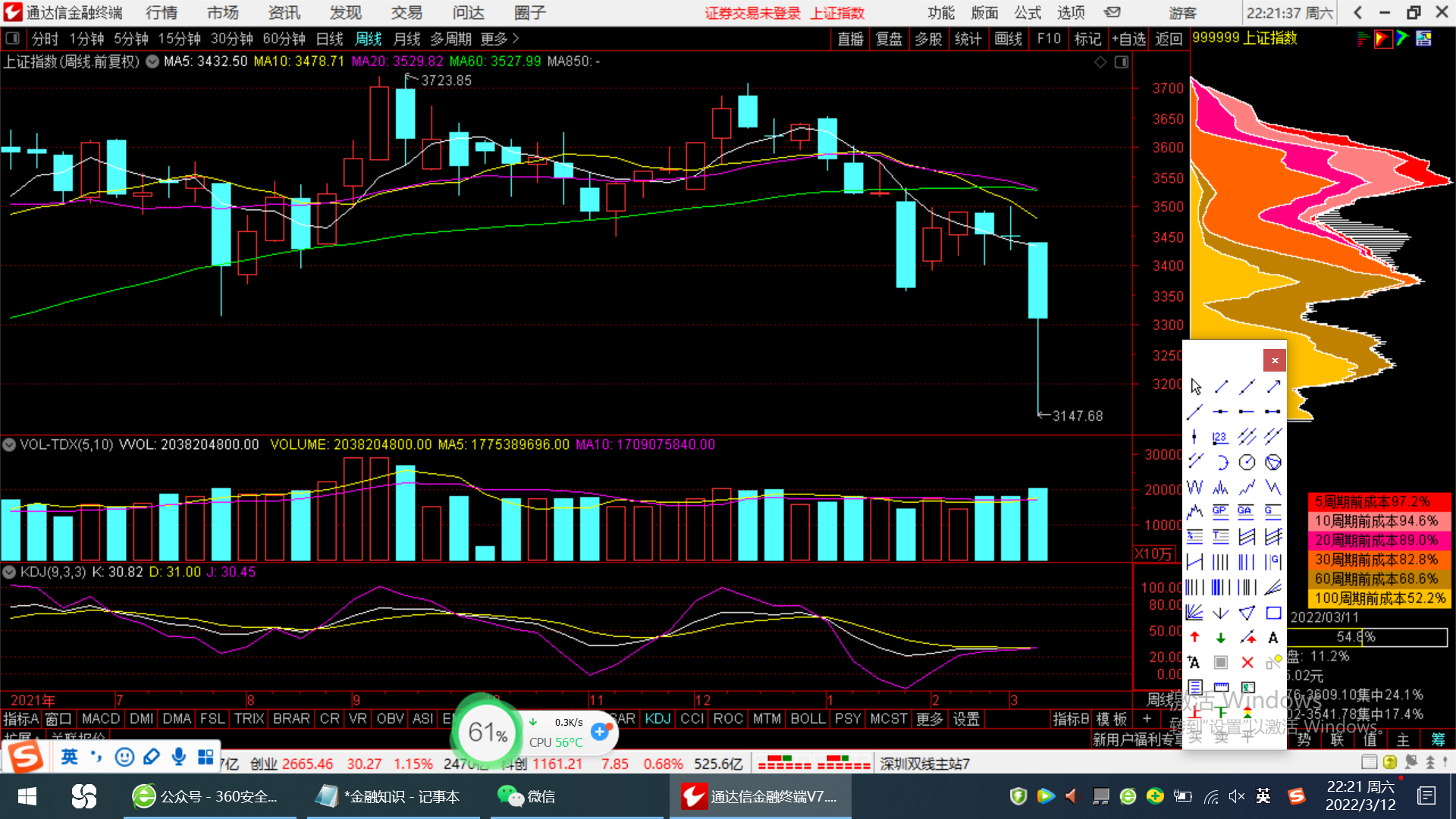Switch to the 日线 daily period tab
The height and width of the screenshot is (819, 1456).
[329, 38]
